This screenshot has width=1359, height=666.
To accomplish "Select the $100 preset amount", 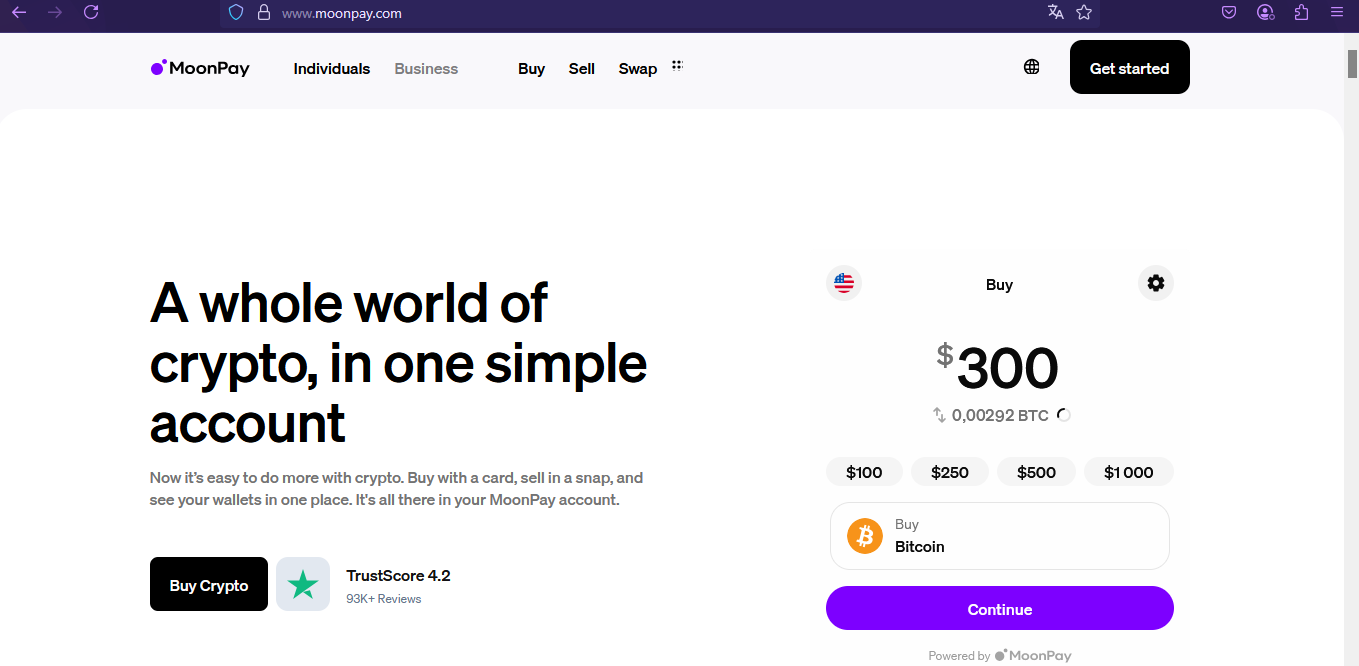I will [864, 472].
